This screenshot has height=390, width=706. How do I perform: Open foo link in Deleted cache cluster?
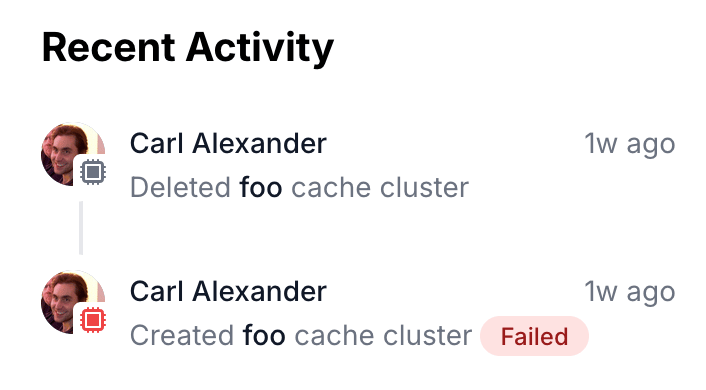[x=261, y=187]
